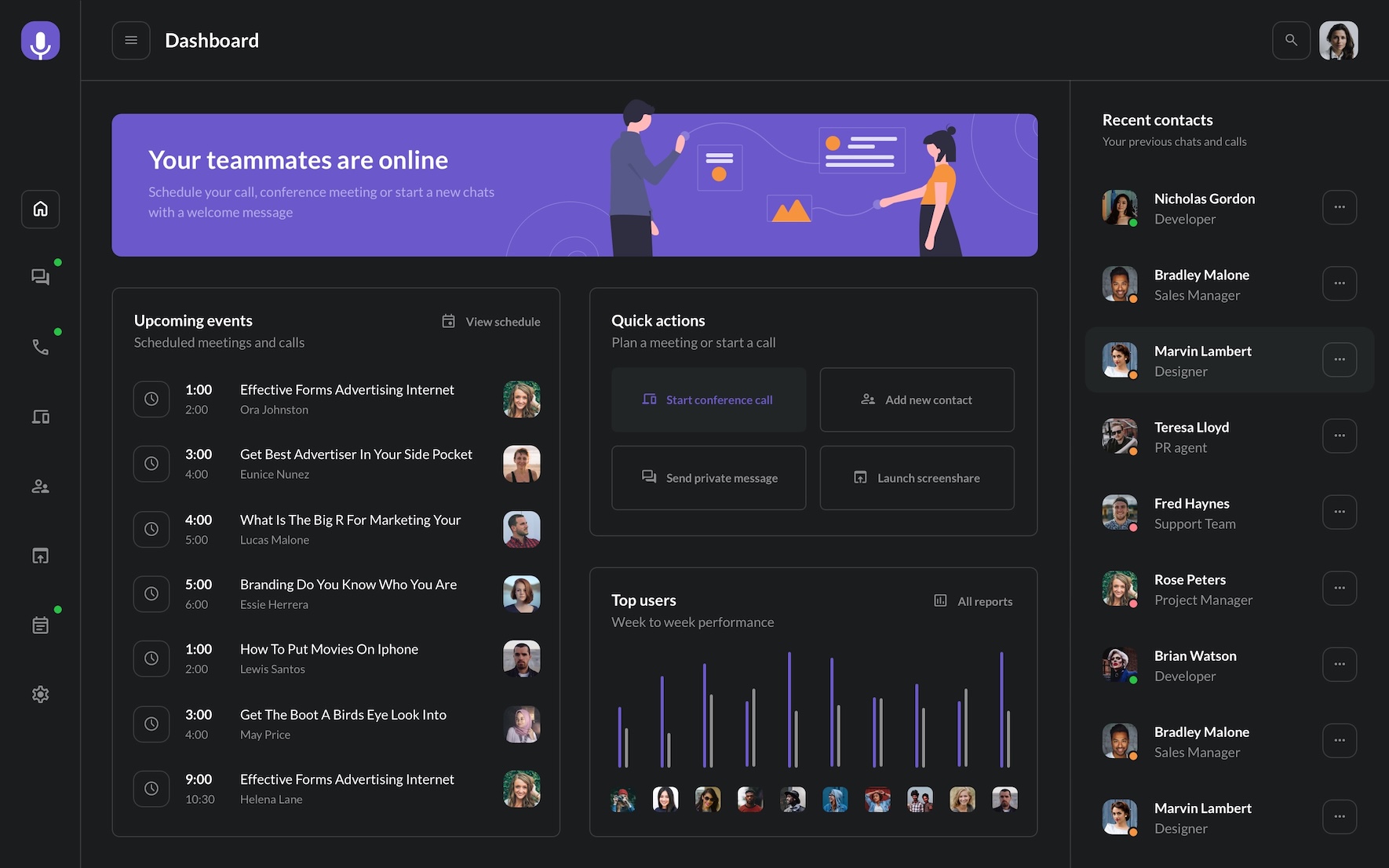The image size is (1389, 868).
Task: Open the hamburger navigation menu
Action: 131,40
